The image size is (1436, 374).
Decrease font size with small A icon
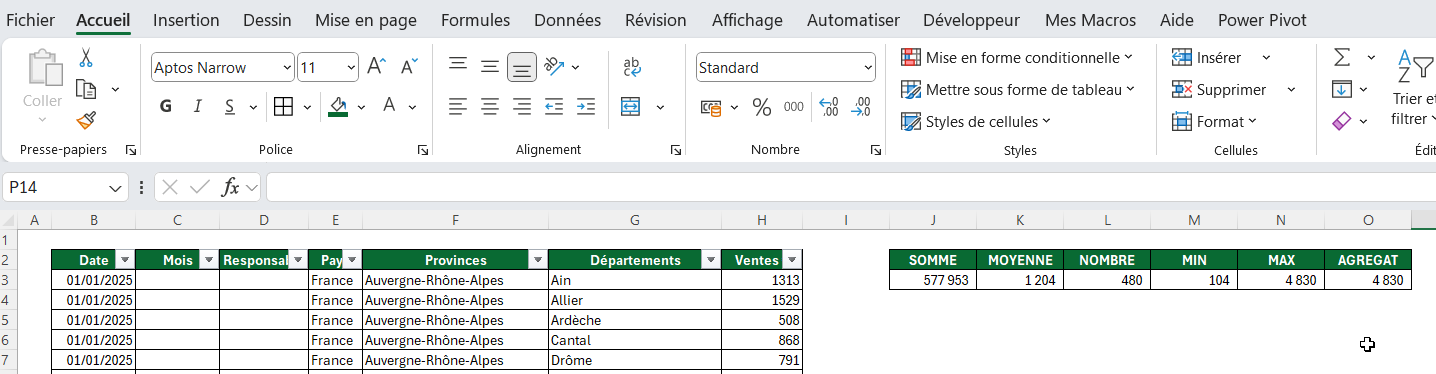(409, 67)
